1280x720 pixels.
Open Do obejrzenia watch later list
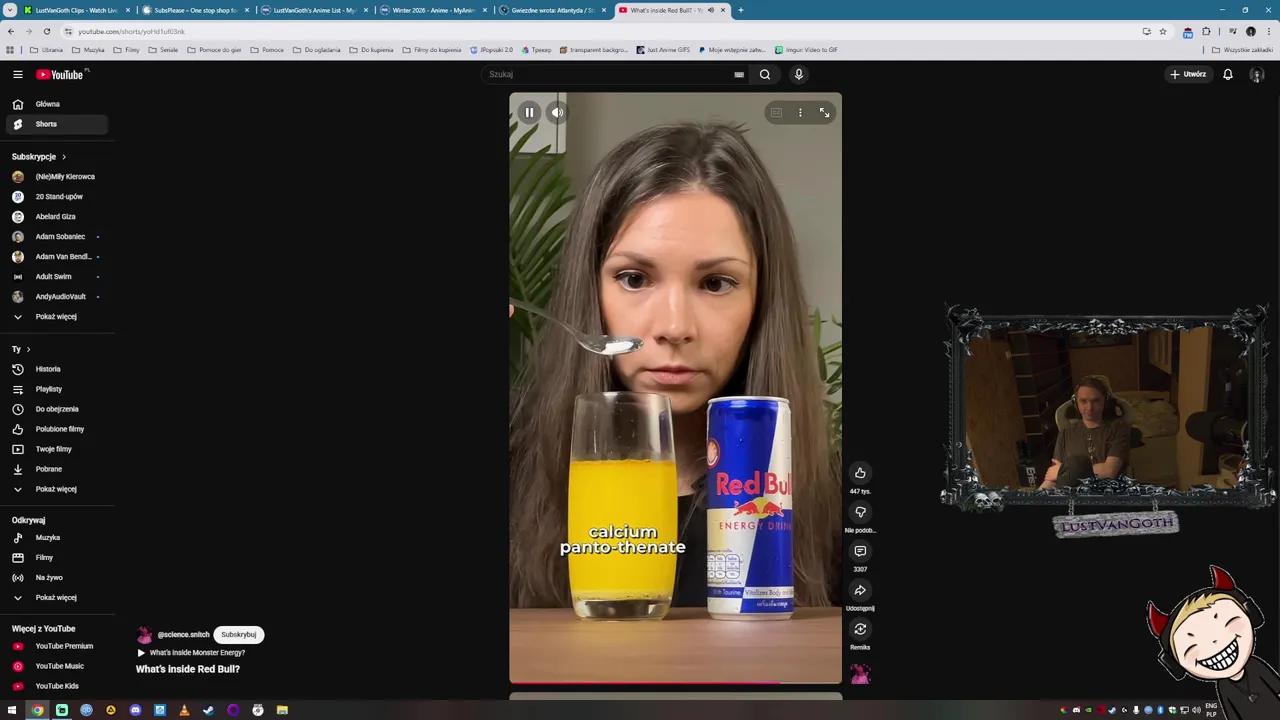click(x=56, y=409)
